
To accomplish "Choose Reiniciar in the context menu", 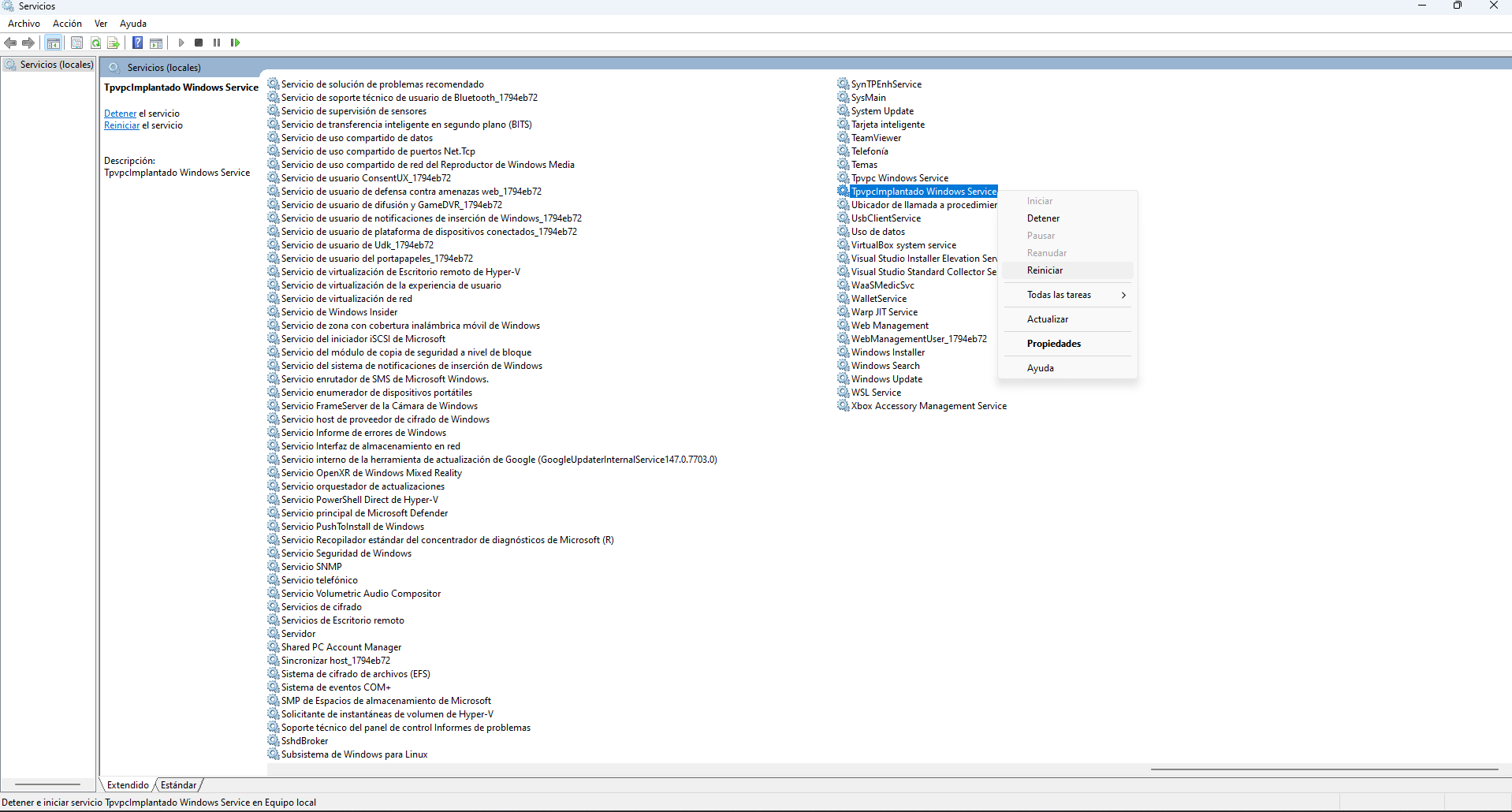I will click(x=1045, y=270).
